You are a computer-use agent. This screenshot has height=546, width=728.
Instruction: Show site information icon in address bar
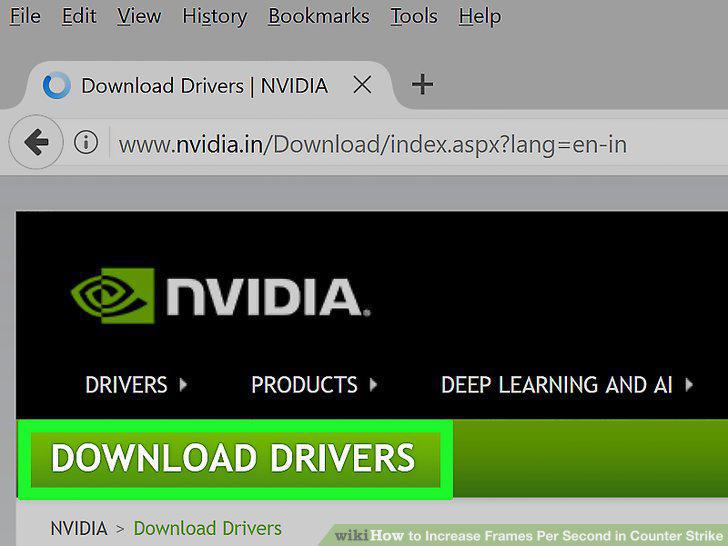point(86,142)
